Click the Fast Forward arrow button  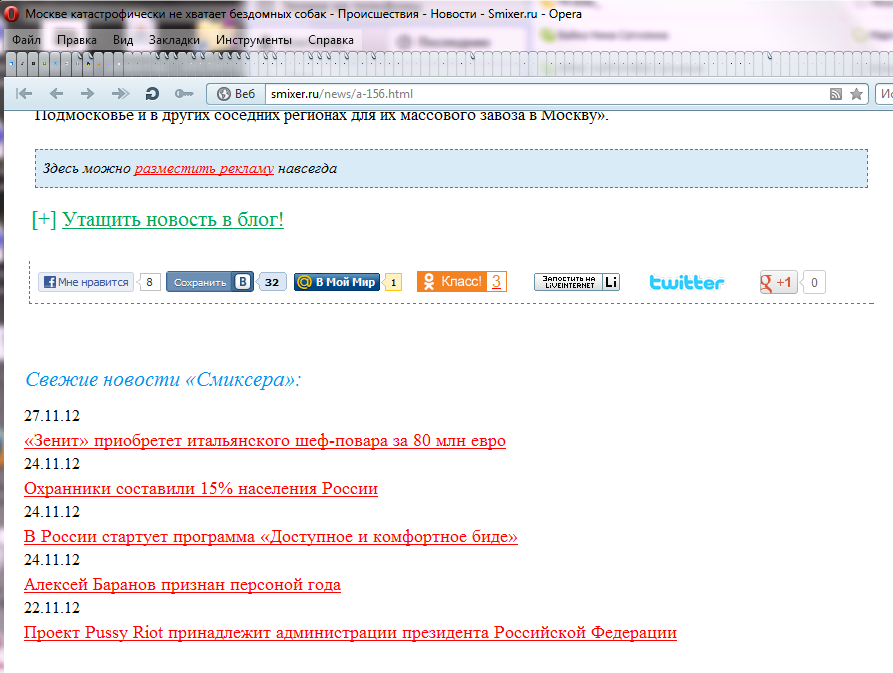pos(120,93)
